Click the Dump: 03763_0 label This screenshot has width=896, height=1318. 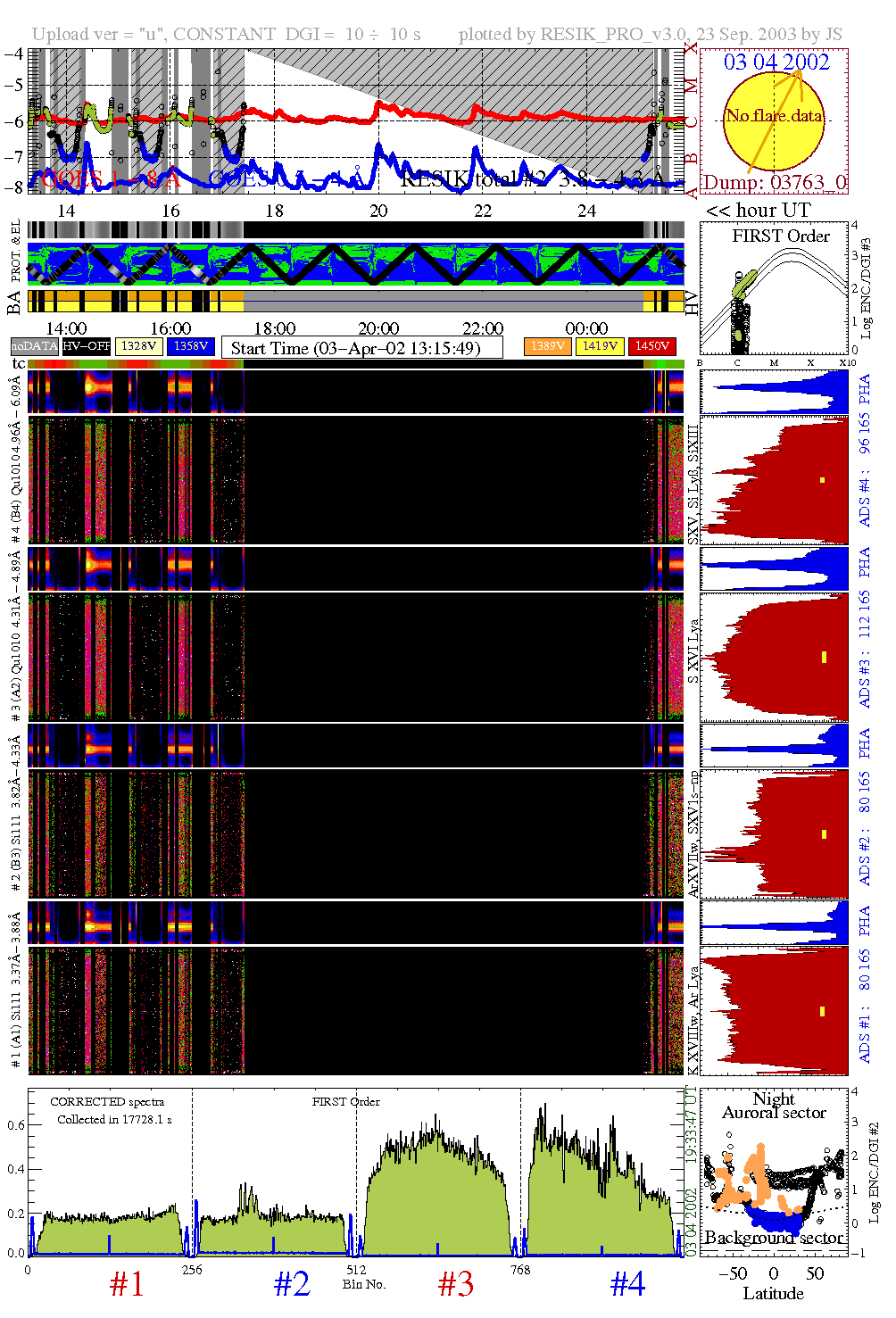774,183
